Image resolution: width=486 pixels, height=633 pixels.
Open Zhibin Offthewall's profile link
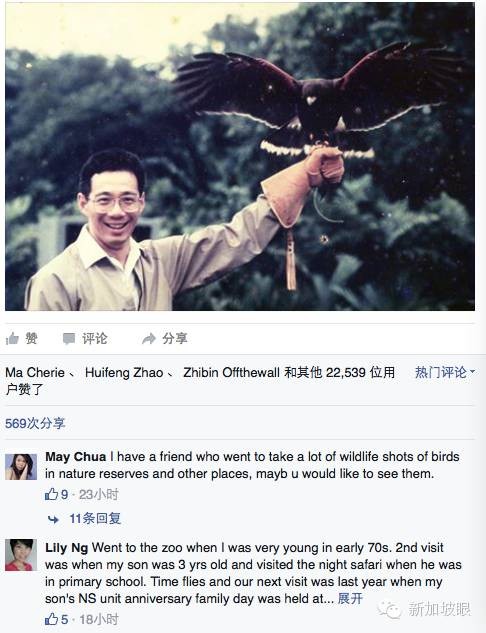click(x=231, y=372)
